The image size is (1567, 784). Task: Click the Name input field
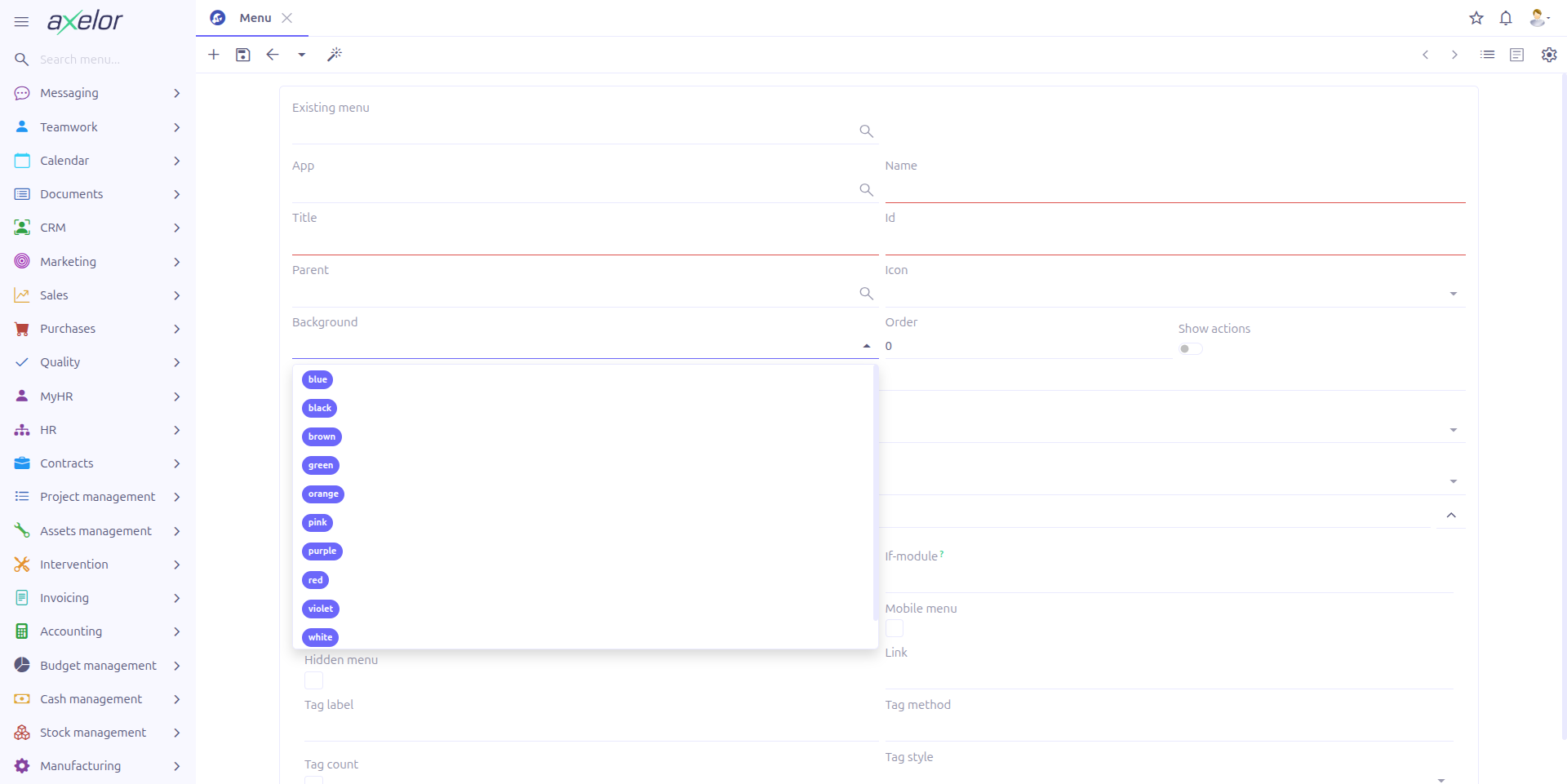click(x=1175, y=189)
